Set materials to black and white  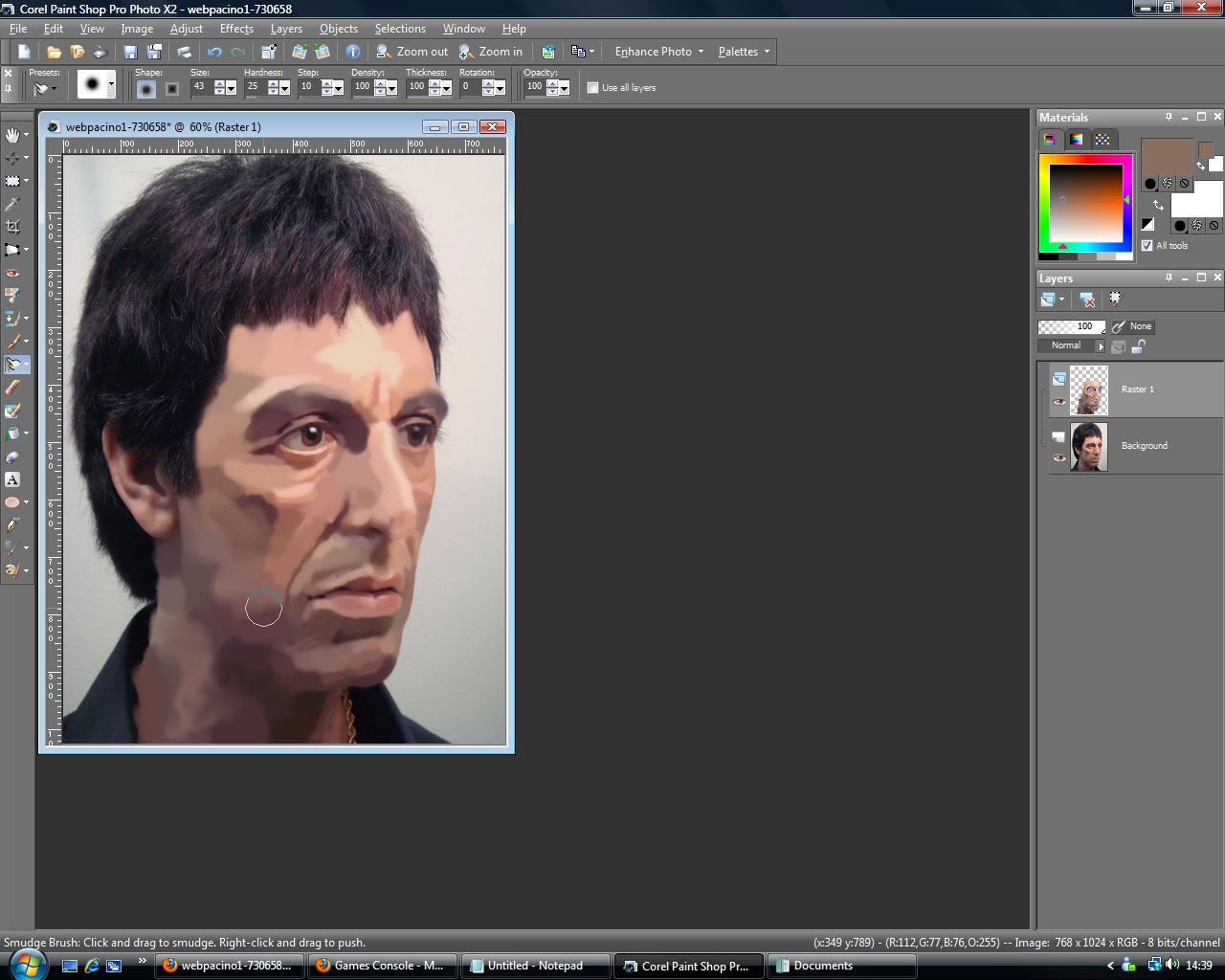pos(1147,225)
